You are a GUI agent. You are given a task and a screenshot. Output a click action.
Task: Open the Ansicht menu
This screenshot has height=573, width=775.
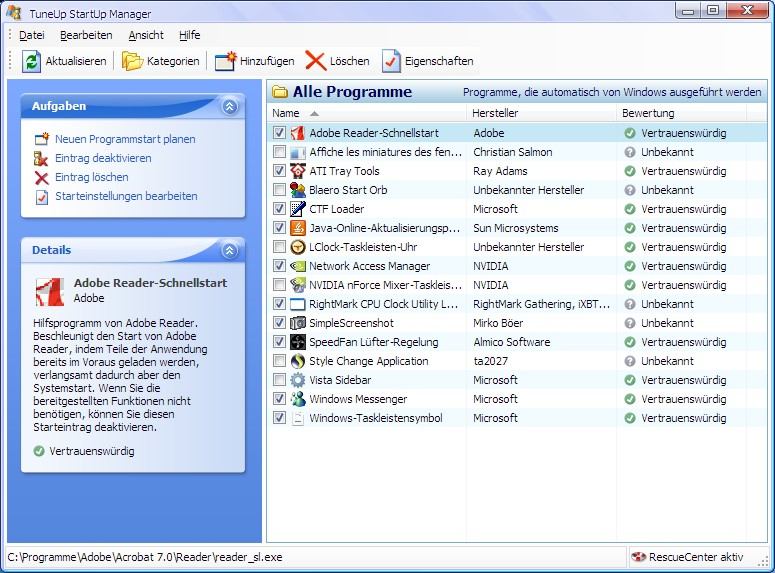(x=146, y=35)
